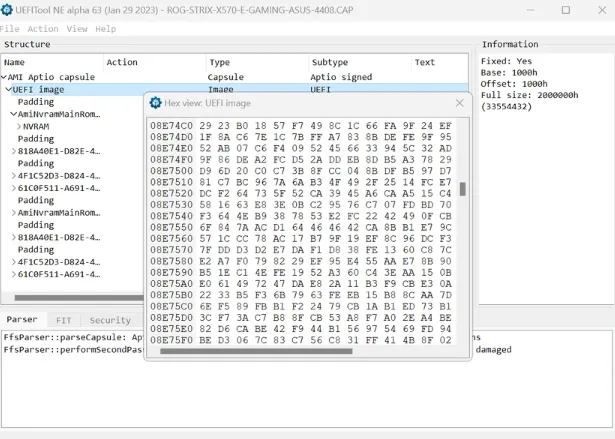Maximize the UEFITool window
This screenshot has width=615, height=439.
(566, 10)
